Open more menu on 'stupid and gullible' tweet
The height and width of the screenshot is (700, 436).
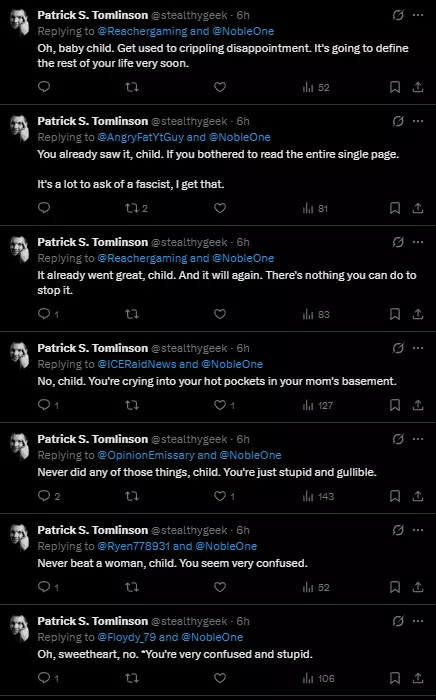tap(418, 439)
